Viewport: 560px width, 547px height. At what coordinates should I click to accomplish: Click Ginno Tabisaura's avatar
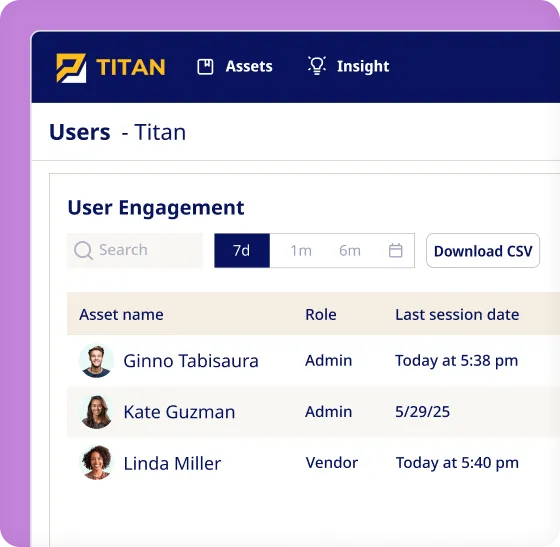pos(96,361)
